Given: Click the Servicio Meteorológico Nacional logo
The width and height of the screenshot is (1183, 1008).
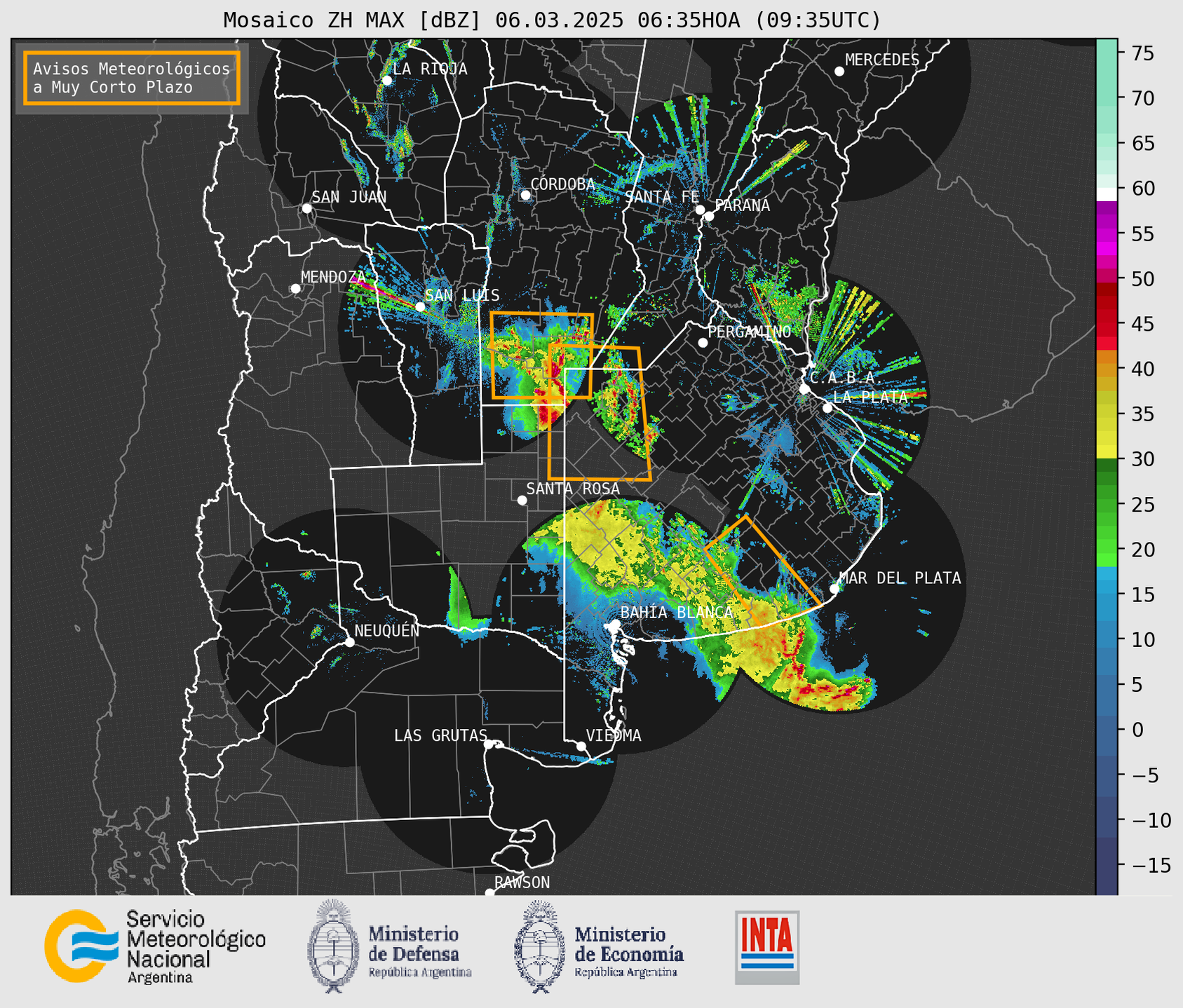Looking at the screenshot, I should (x=155, y=946).
